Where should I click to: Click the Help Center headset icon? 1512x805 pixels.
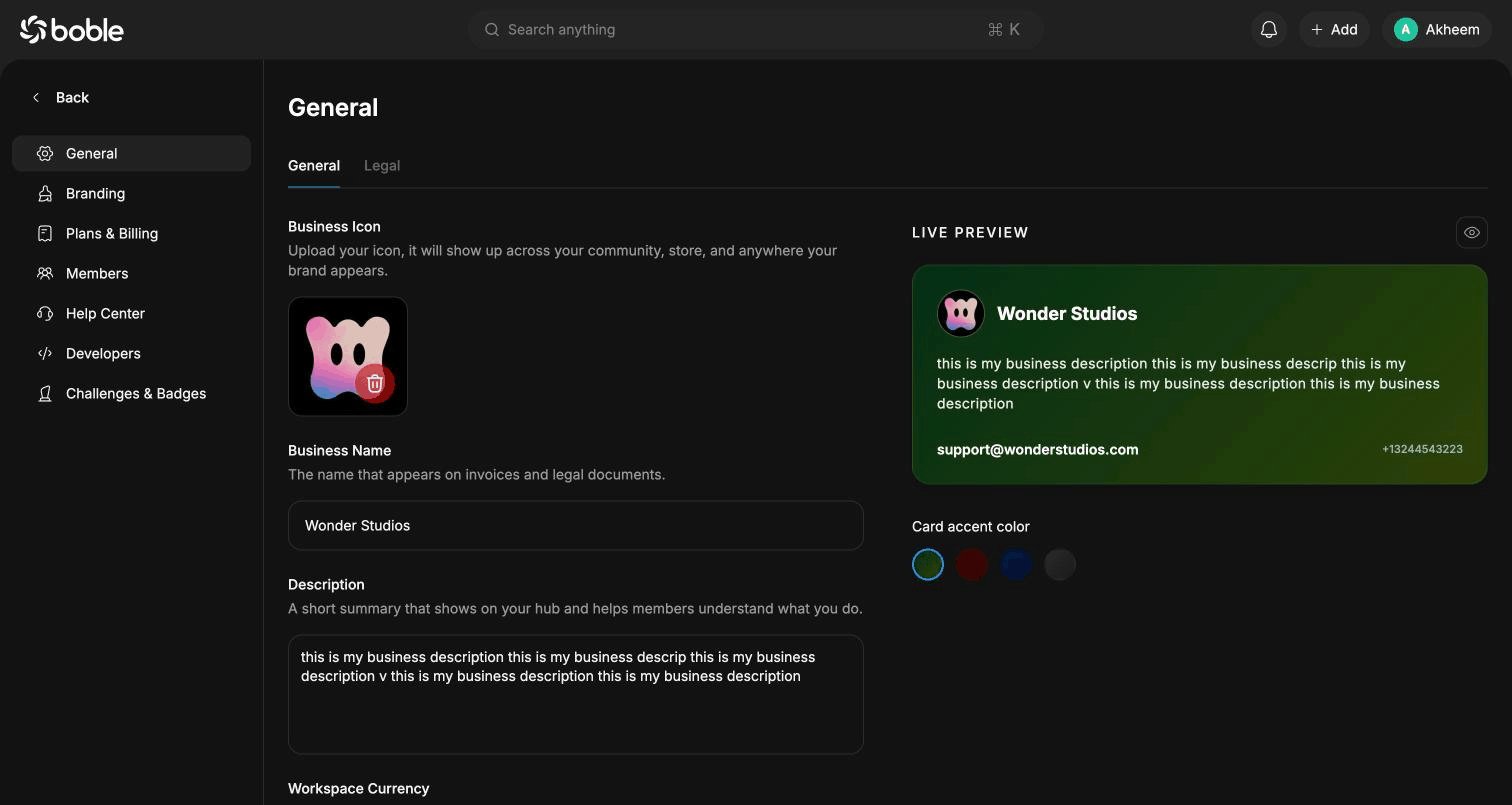coord(45,313)
